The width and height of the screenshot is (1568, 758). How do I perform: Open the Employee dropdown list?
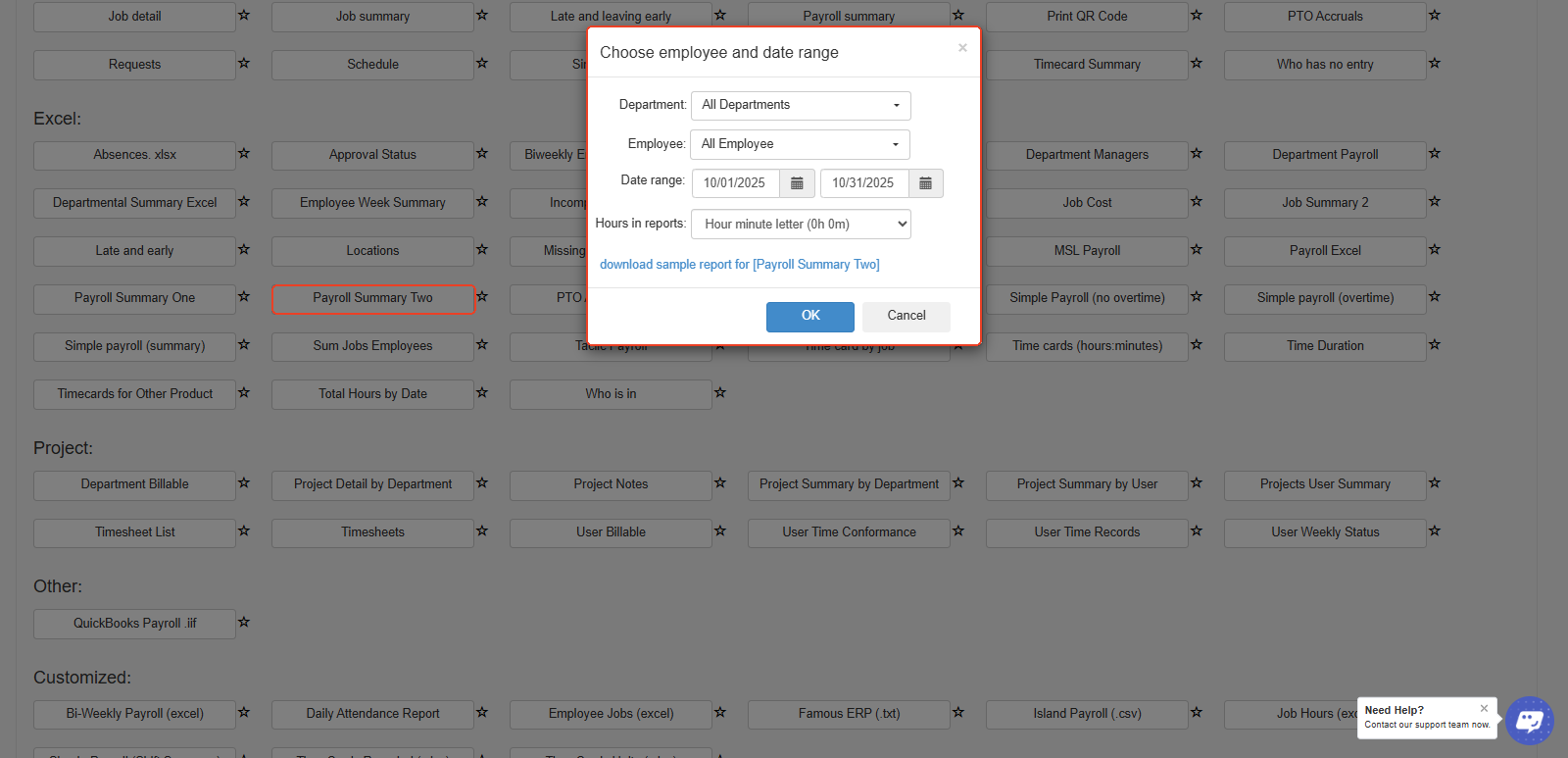click(800, 144)
